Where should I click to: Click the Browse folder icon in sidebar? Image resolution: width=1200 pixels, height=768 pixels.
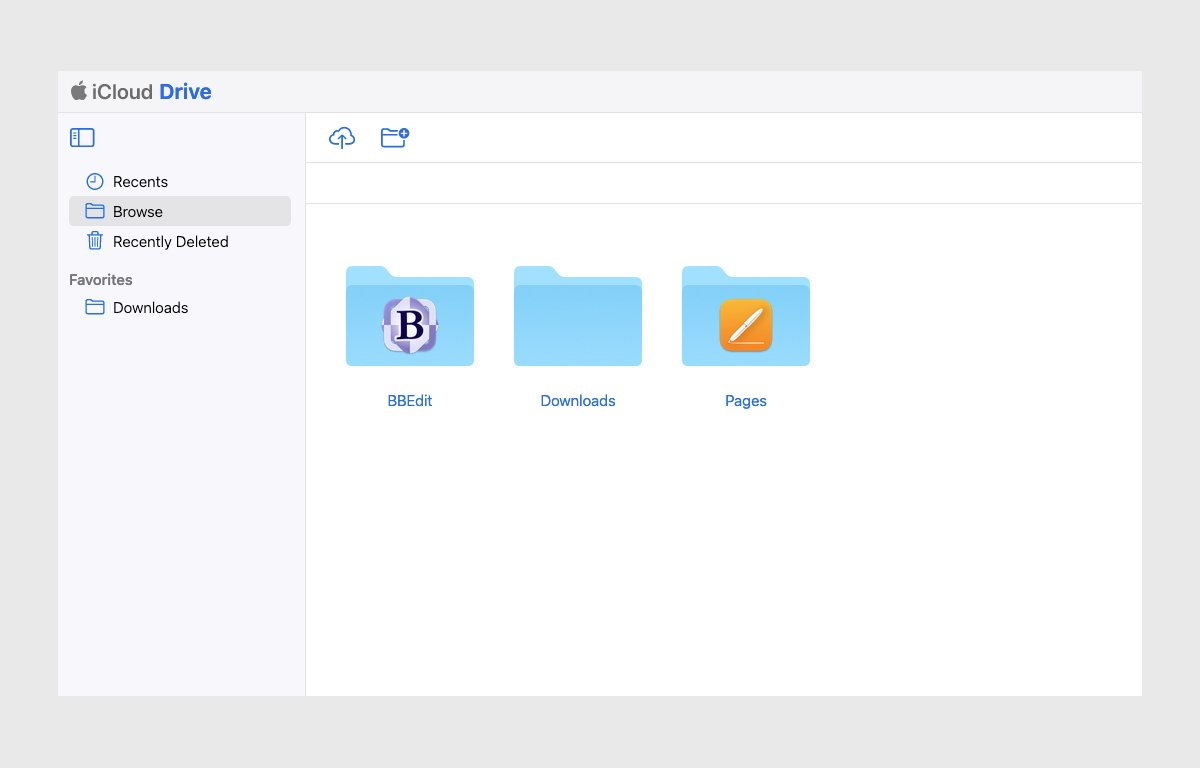click(x=95, y=211)
